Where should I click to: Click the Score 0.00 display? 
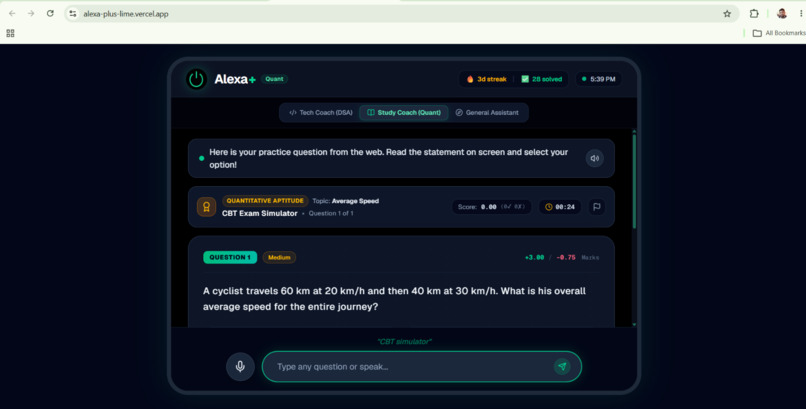coord(491,207)
